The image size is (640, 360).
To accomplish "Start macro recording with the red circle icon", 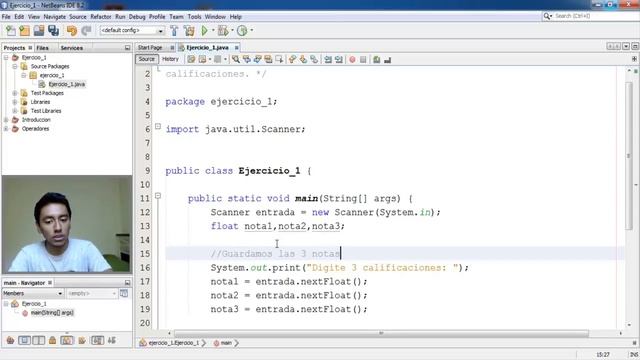I will pyautogui.click(x=352, y=60).
